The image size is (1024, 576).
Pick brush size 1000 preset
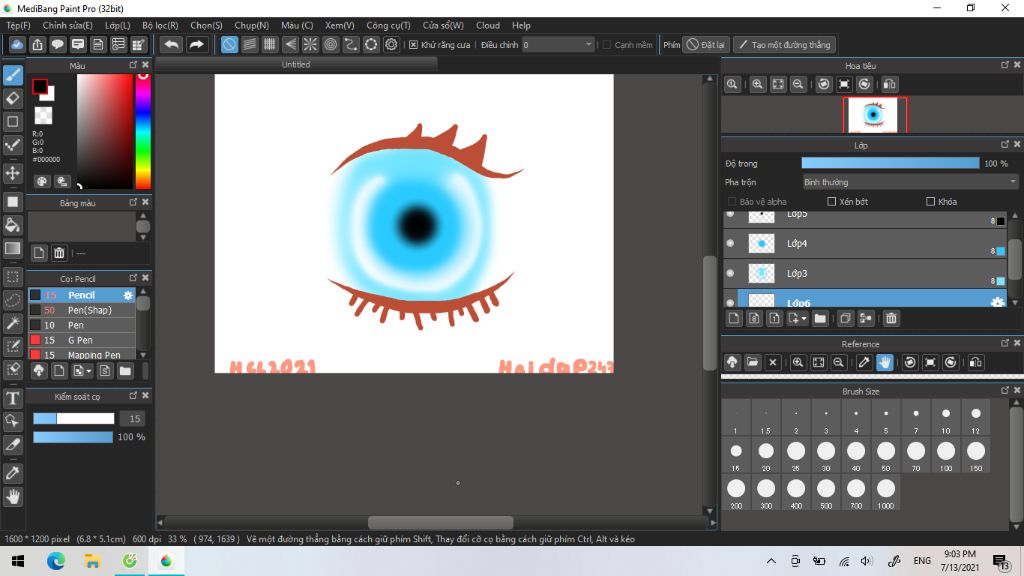coord(886,492)
